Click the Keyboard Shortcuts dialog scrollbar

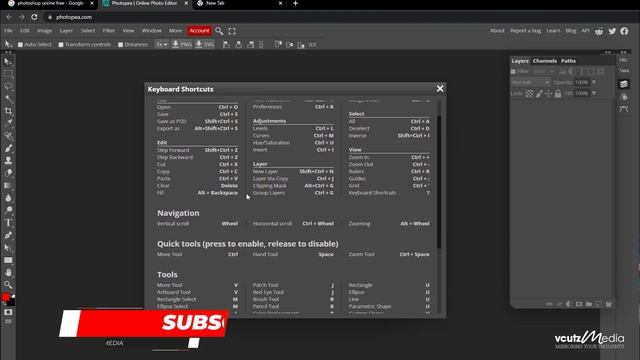coord(439,182)
